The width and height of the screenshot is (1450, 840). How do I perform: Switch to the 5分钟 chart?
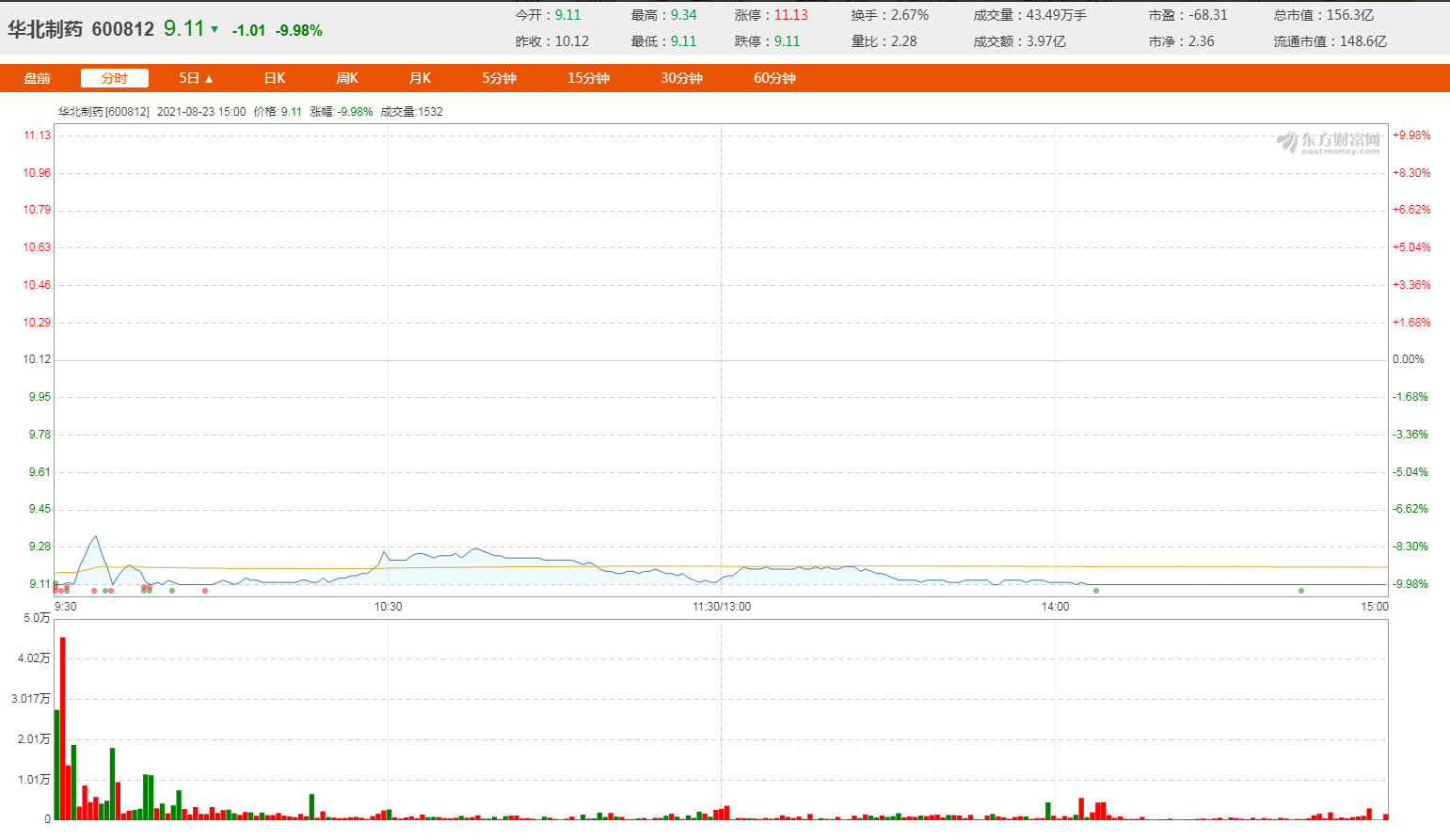(x=499, y=78)
